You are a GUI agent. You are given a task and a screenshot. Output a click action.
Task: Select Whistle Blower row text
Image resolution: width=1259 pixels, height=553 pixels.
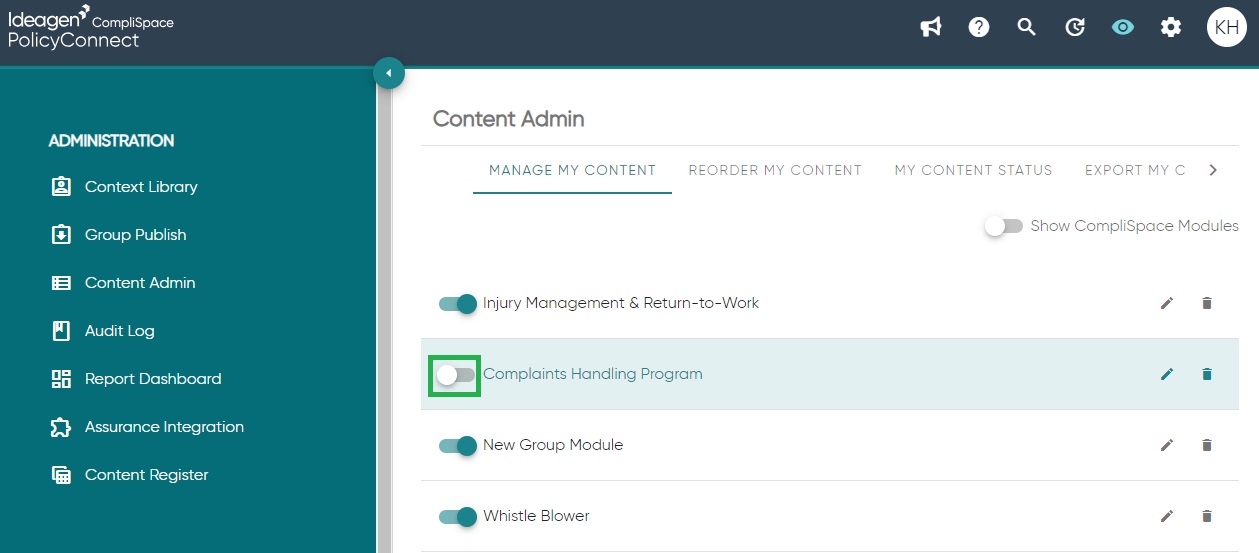point(536,516)
